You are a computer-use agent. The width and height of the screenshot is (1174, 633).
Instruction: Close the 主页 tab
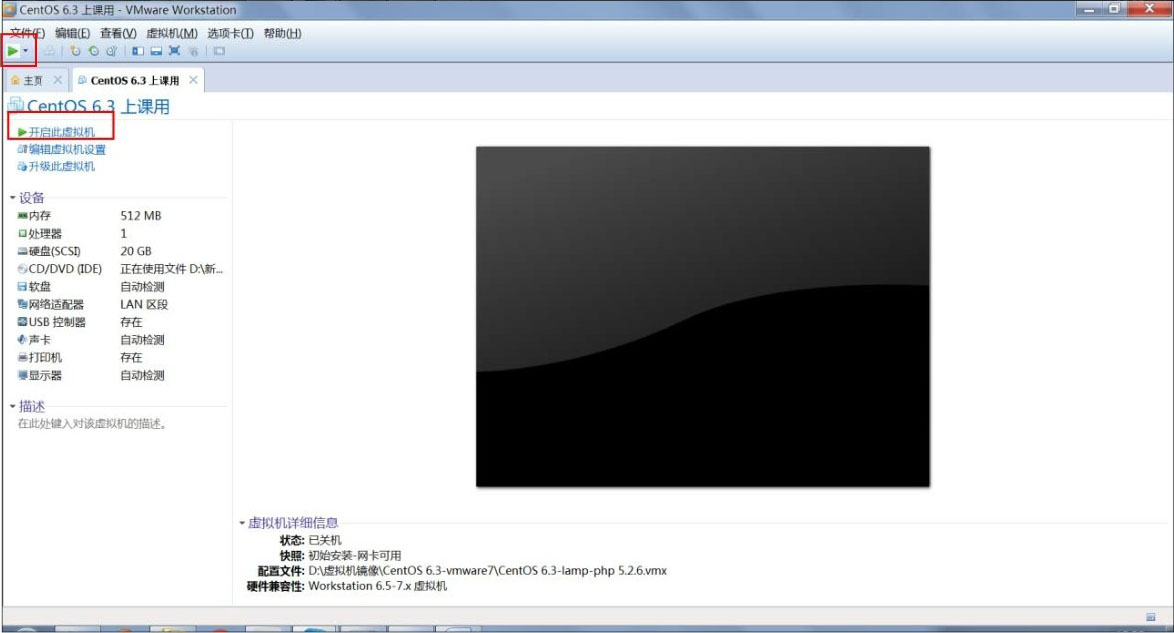[x=58, y=79]
